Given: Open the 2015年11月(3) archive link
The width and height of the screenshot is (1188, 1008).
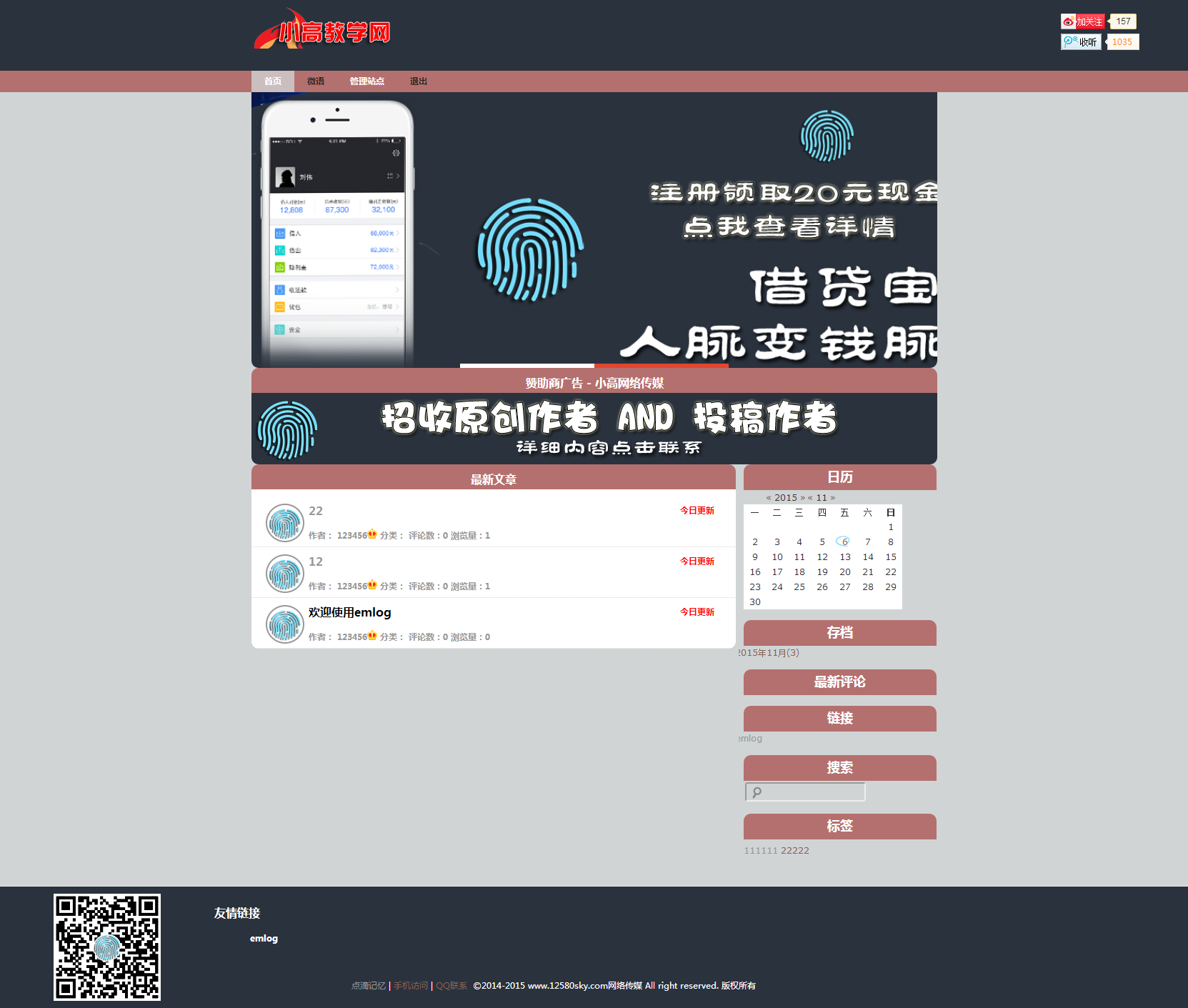Looking at the screenshot, I should click(769, 653).
